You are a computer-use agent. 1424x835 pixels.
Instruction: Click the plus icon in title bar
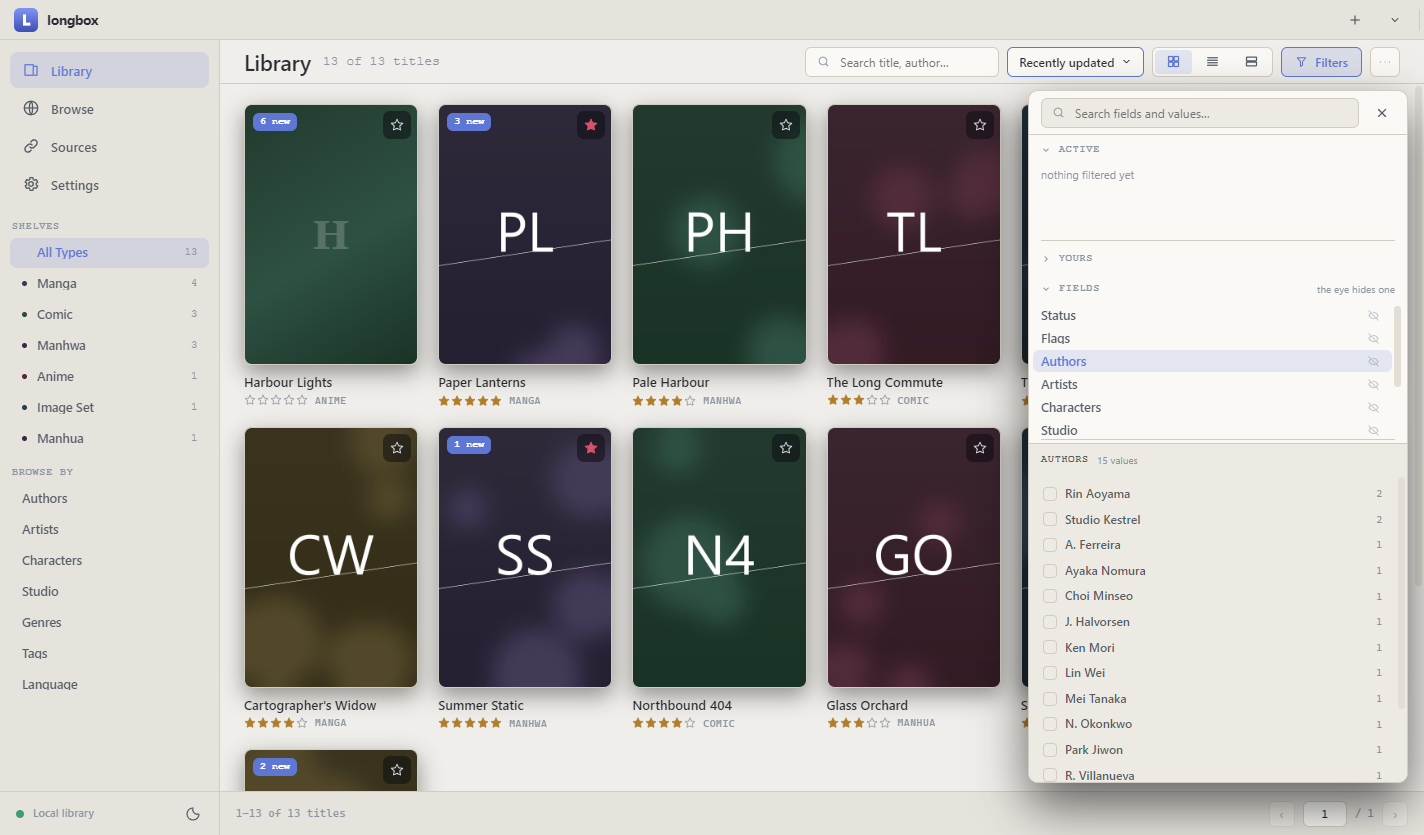[x=1355, y=20]
